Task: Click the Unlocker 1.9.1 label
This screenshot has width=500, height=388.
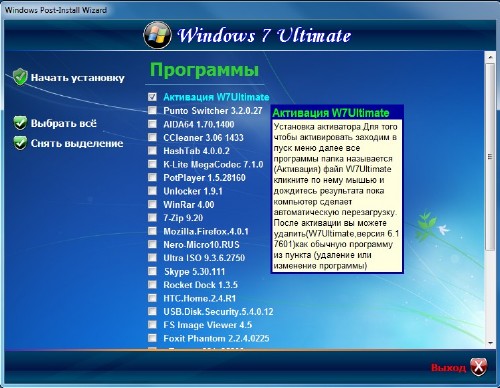Action: (x=193, y=191)
